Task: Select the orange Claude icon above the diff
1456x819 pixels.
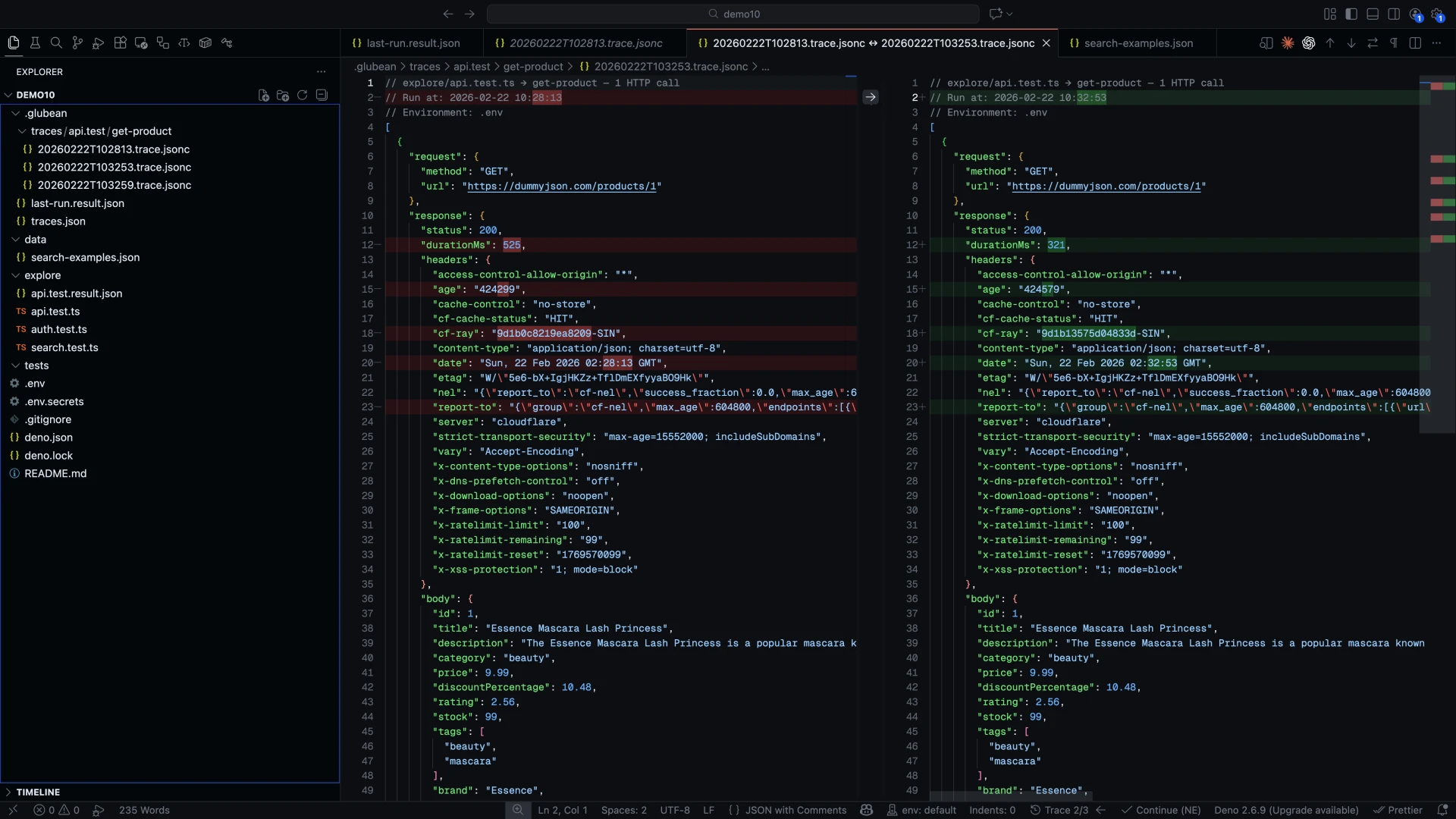Action: [1288, 43]
